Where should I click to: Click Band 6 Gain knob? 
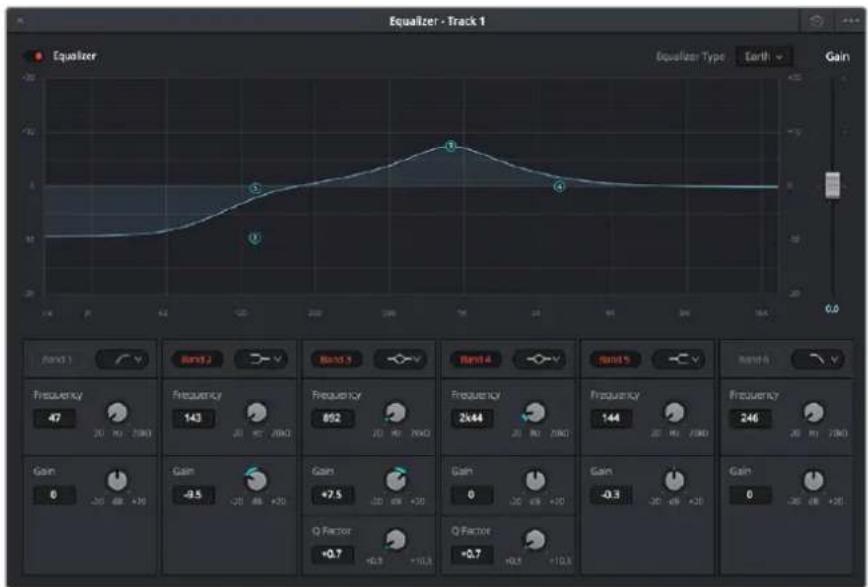pos(813,481)
